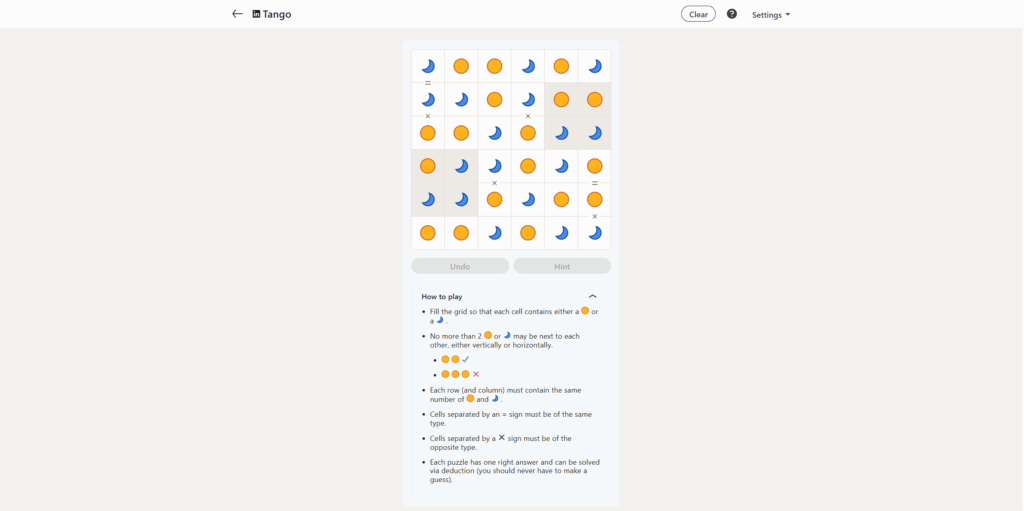Toggle the shaded sun in row four, column one
This screenshot has width=1024, height=511.
click(x=428, y=166)
